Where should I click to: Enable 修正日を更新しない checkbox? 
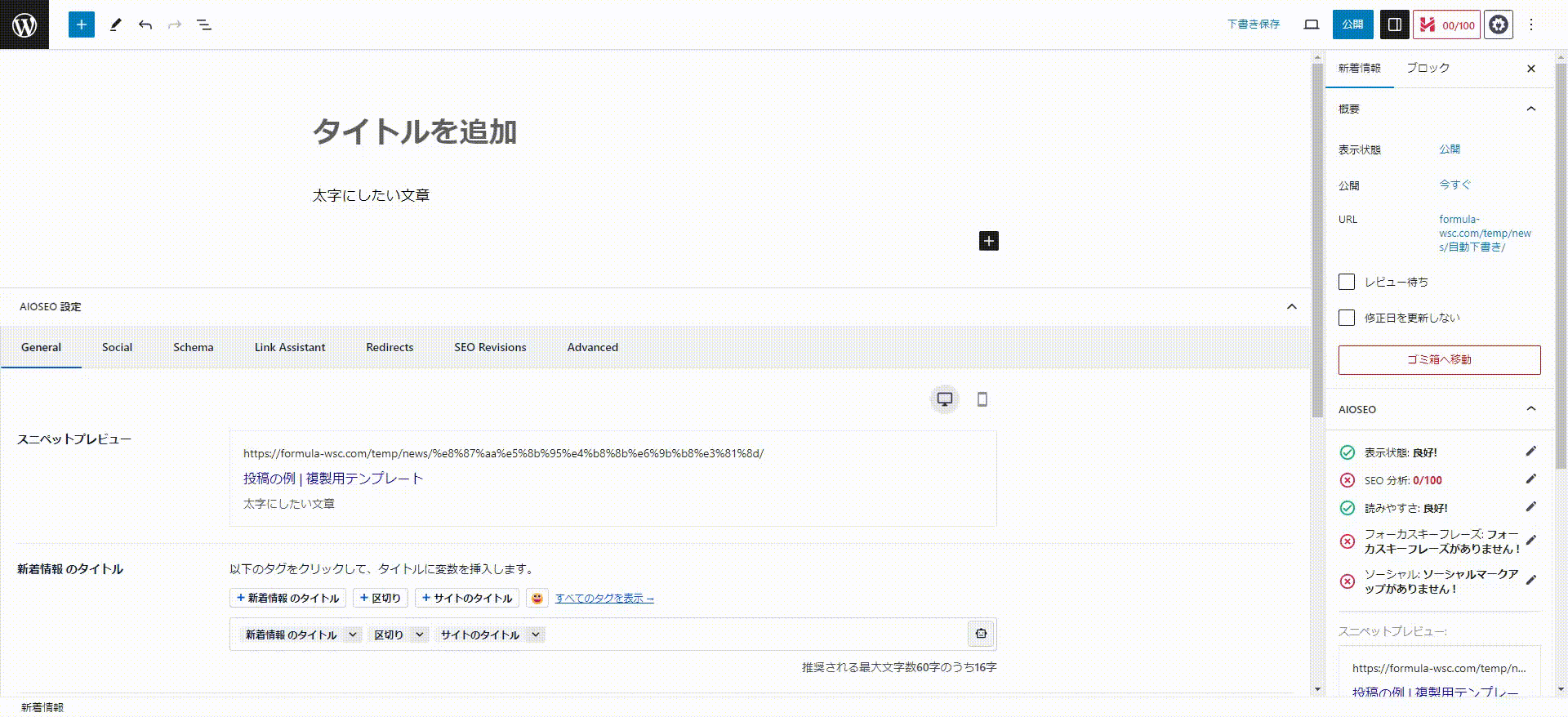click(x=1347, y=318)
